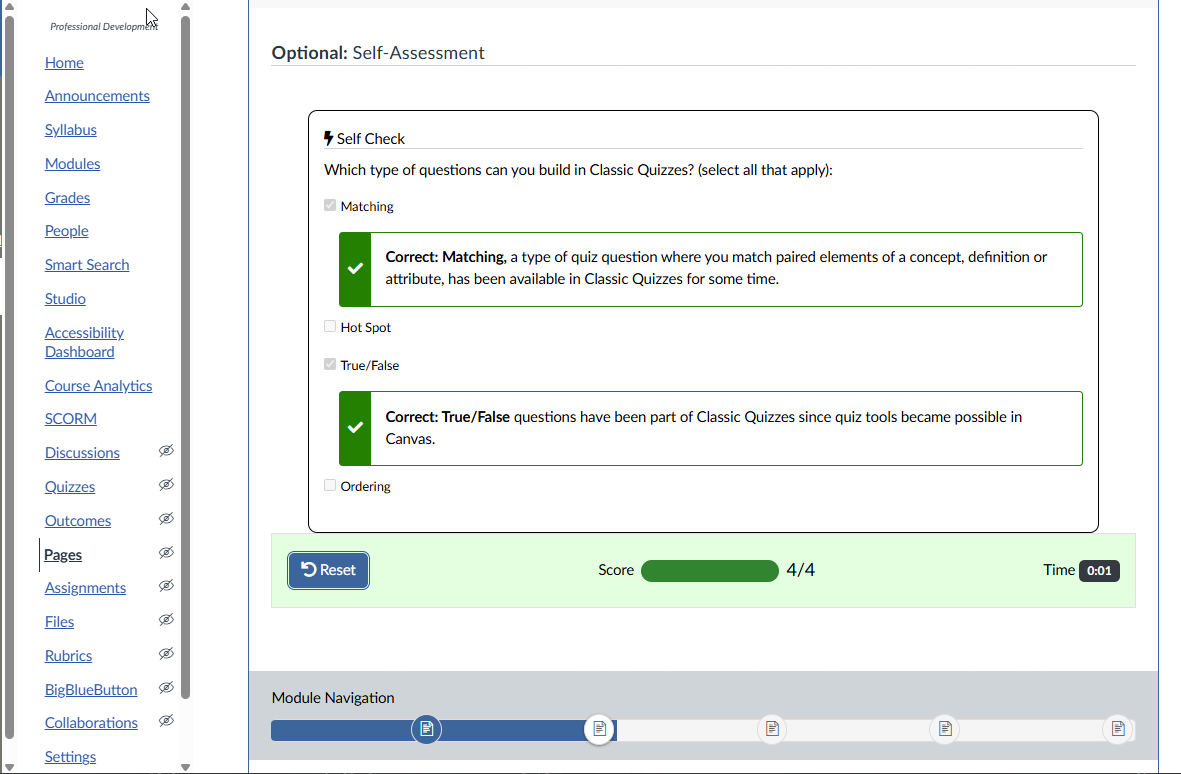
Task: Click the crossed-eye icon beside BigBlueButton
Action: pyautogui.click(x=166, y=688)
